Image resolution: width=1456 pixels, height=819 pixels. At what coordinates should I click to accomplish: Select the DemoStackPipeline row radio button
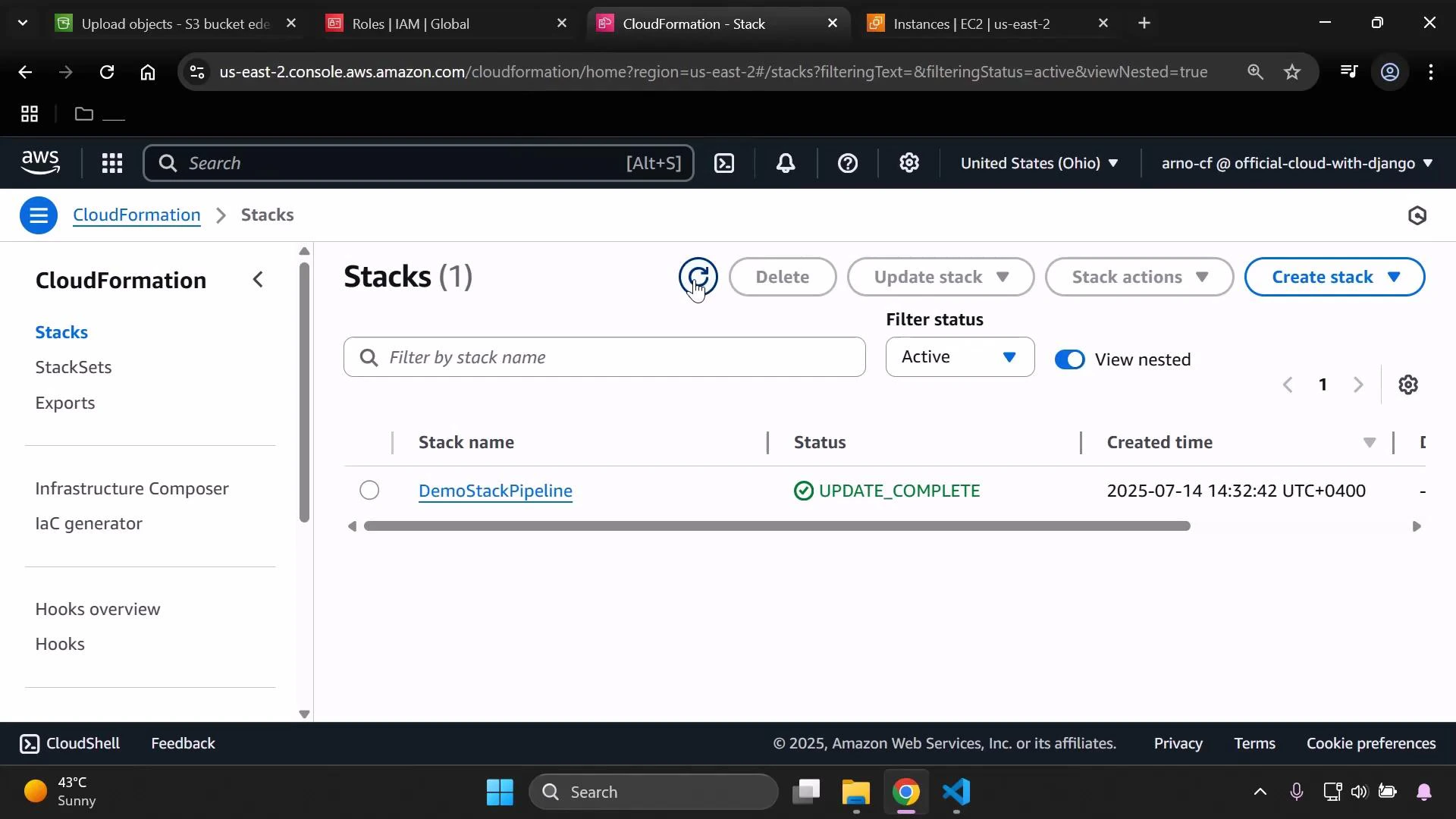(369, 490)
